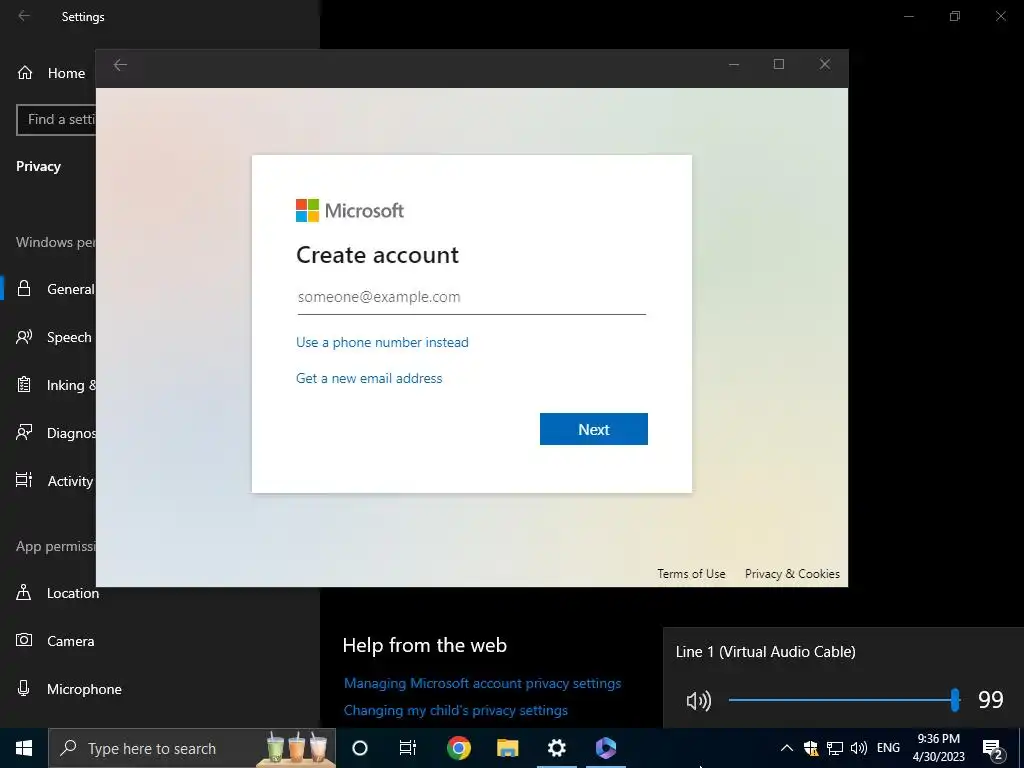Click volume tray icon
Viewport: 1024px width, 768px height.
(859, 748)
